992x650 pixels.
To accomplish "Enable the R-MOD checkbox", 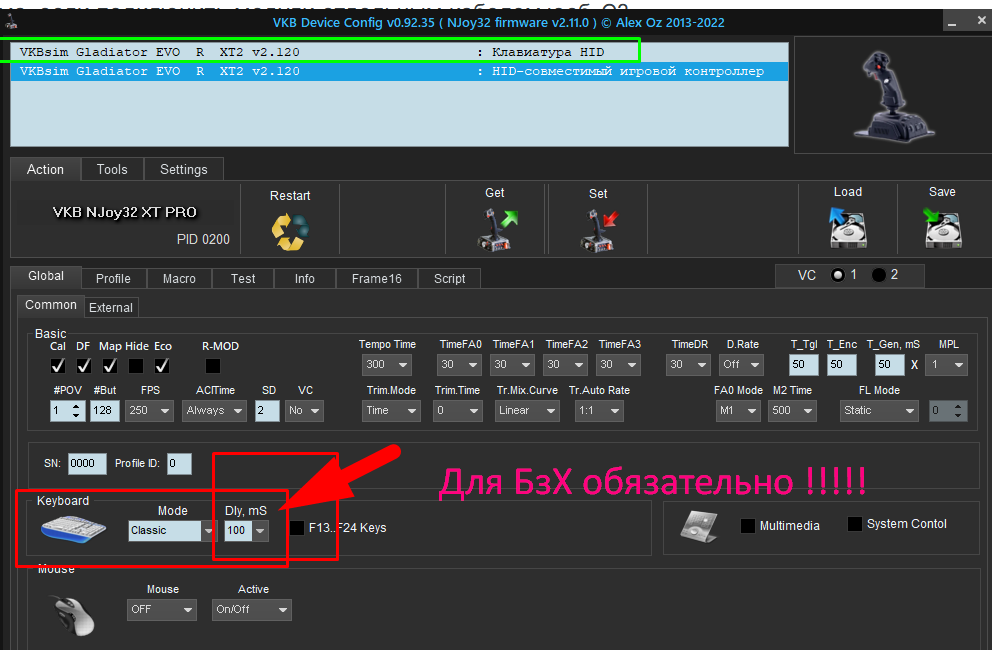I will [x=213, y=366].
